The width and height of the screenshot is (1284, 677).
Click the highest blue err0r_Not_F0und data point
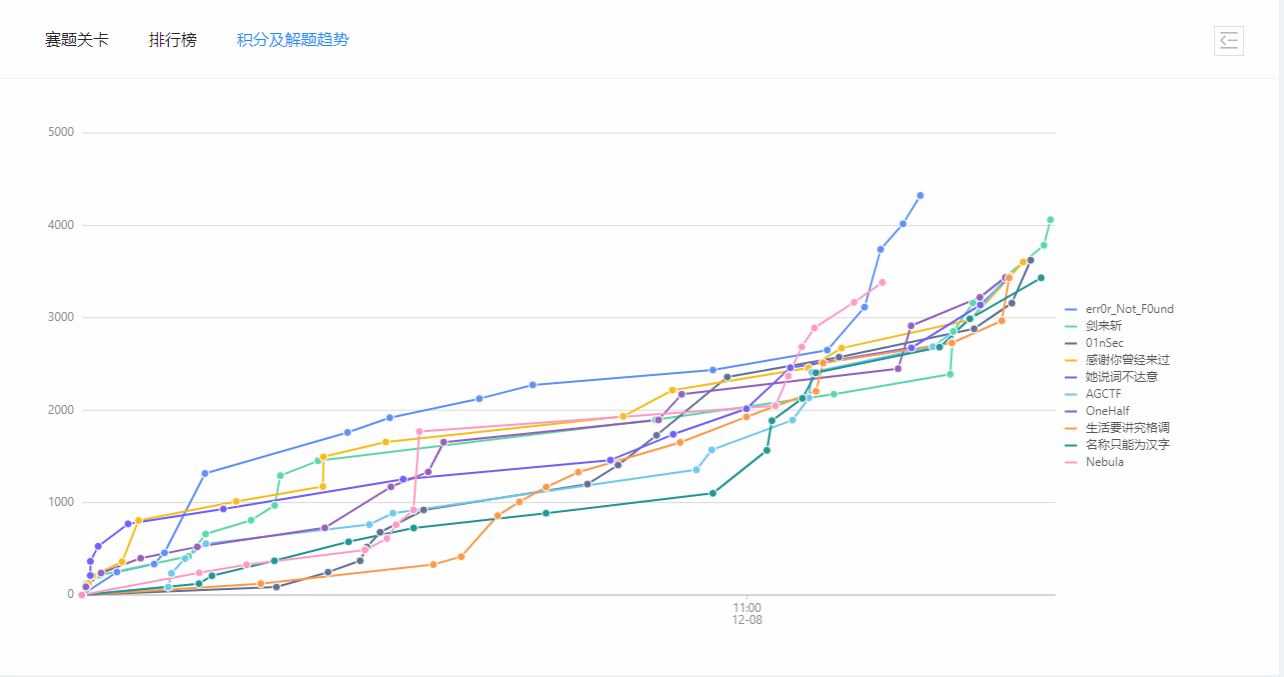pos(920,196)
